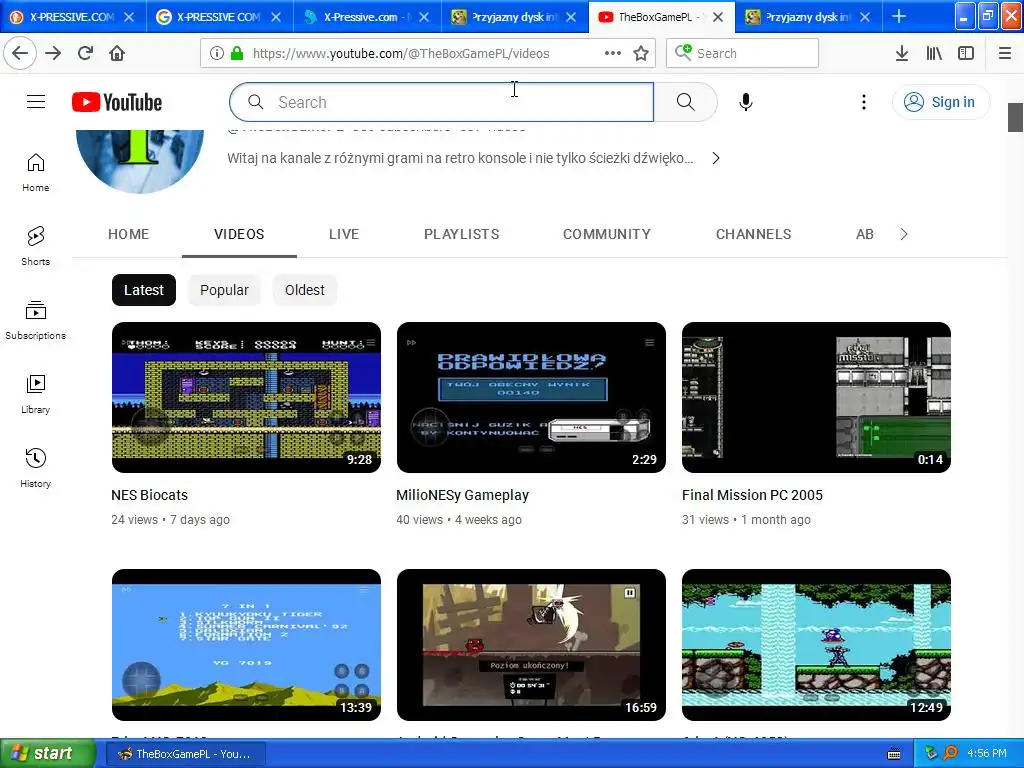Open the Firefox application menu
1024x768 pixels.
1005,54
